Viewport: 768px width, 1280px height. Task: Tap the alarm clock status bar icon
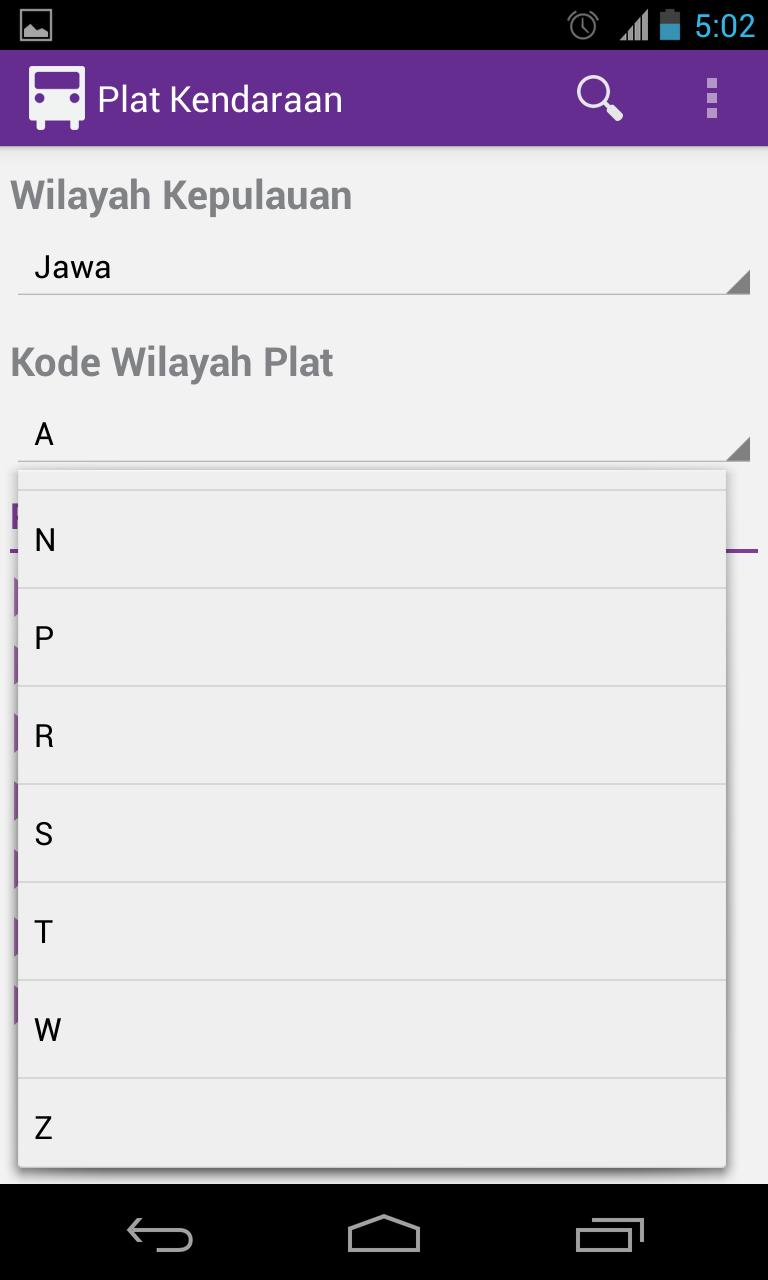(582, 25)
